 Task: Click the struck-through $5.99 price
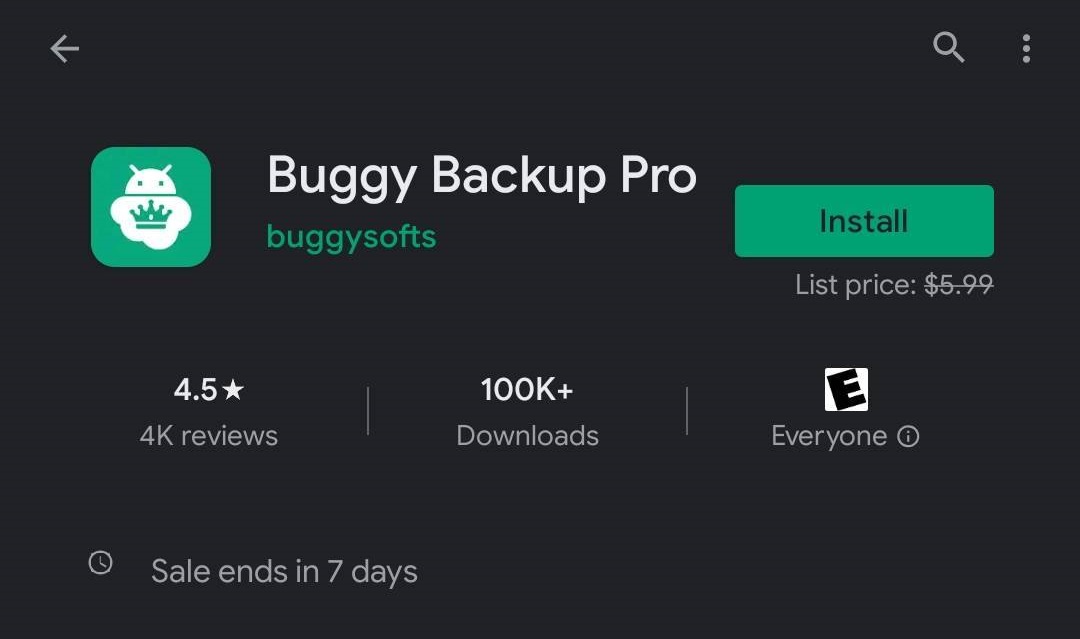958,285
